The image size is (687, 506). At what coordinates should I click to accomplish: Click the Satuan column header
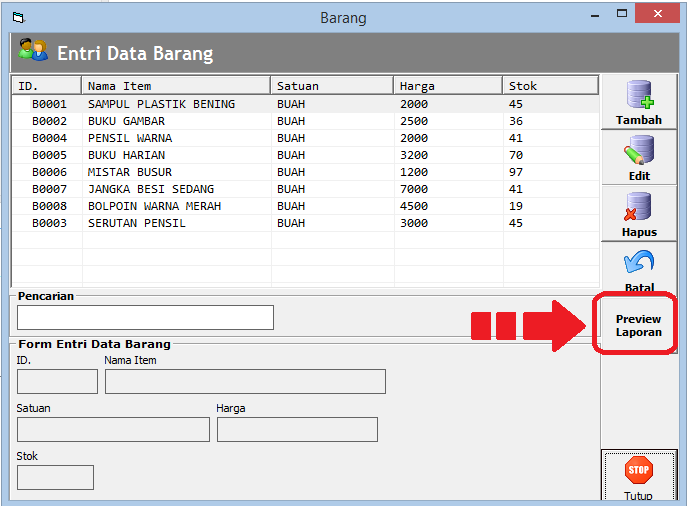pos(332,85)
